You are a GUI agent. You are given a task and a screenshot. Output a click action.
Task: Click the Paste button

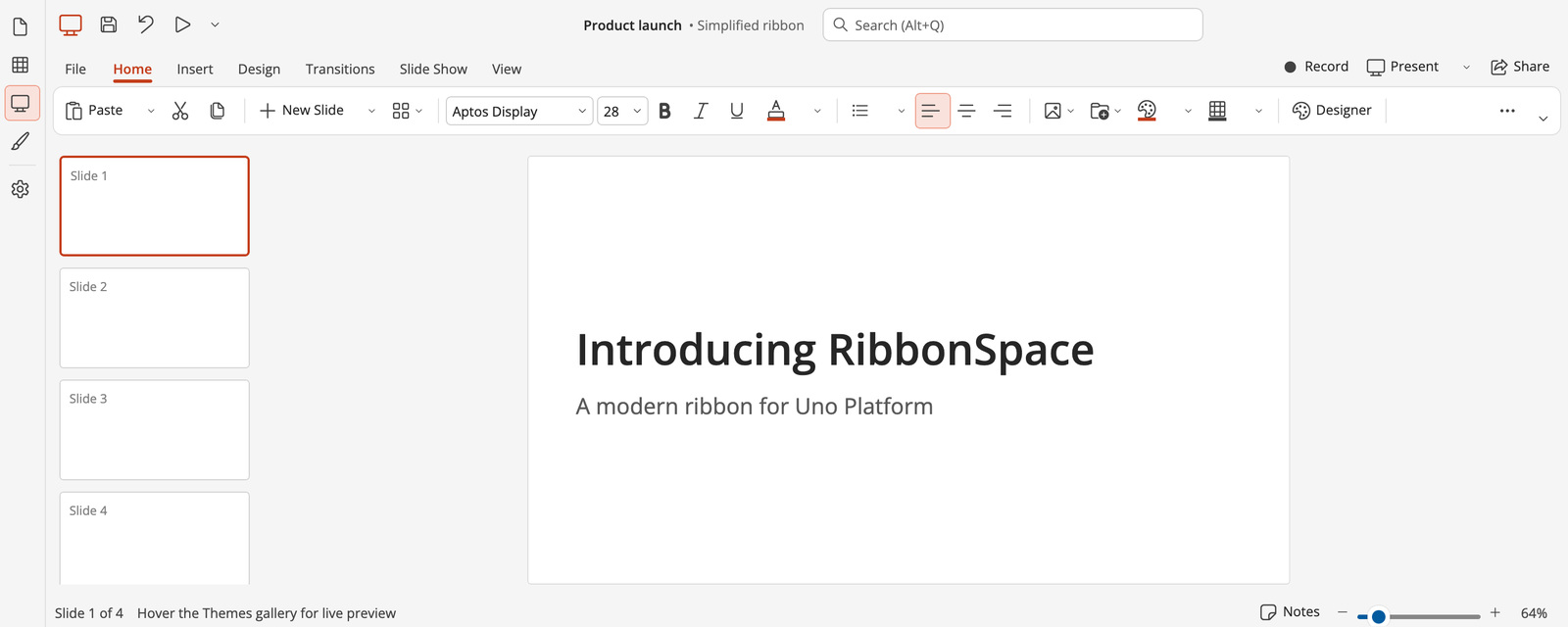(95, 111)
